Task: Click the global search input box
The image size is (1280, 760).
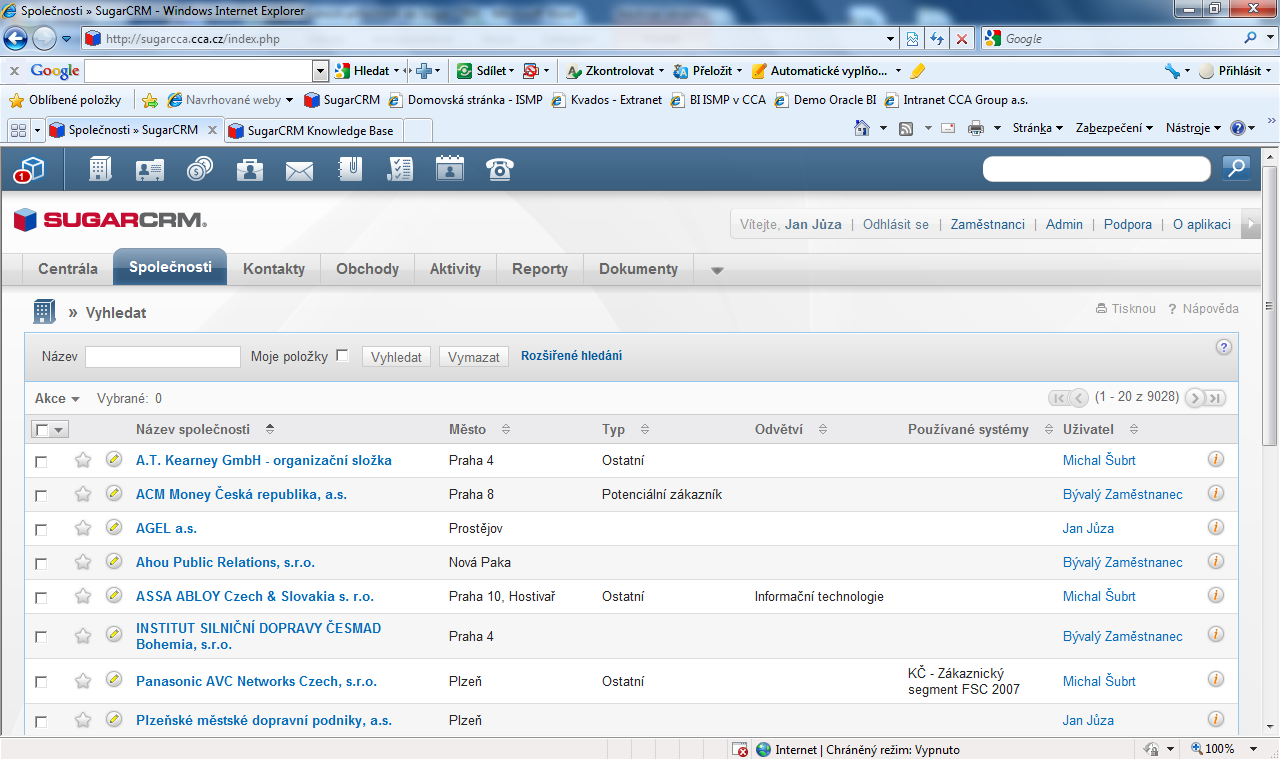Action: click(1096, 169)
